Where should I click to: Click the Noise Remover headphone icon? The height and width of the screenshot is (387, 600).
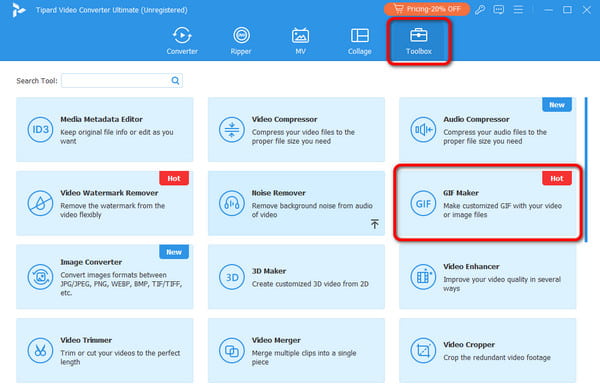(232, 203)
